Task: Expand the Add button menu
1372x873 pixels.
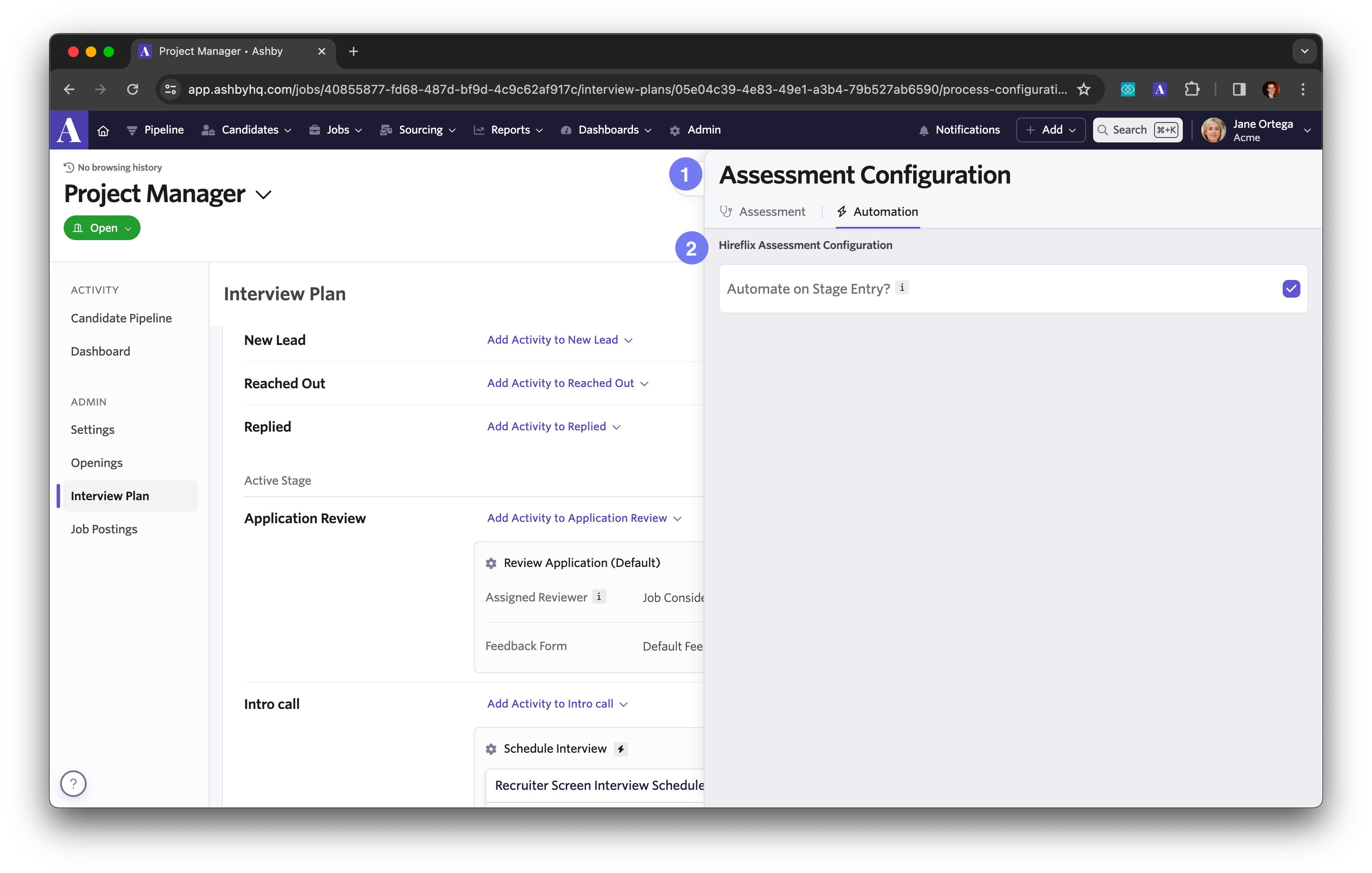Action: tap(1050, 130)
